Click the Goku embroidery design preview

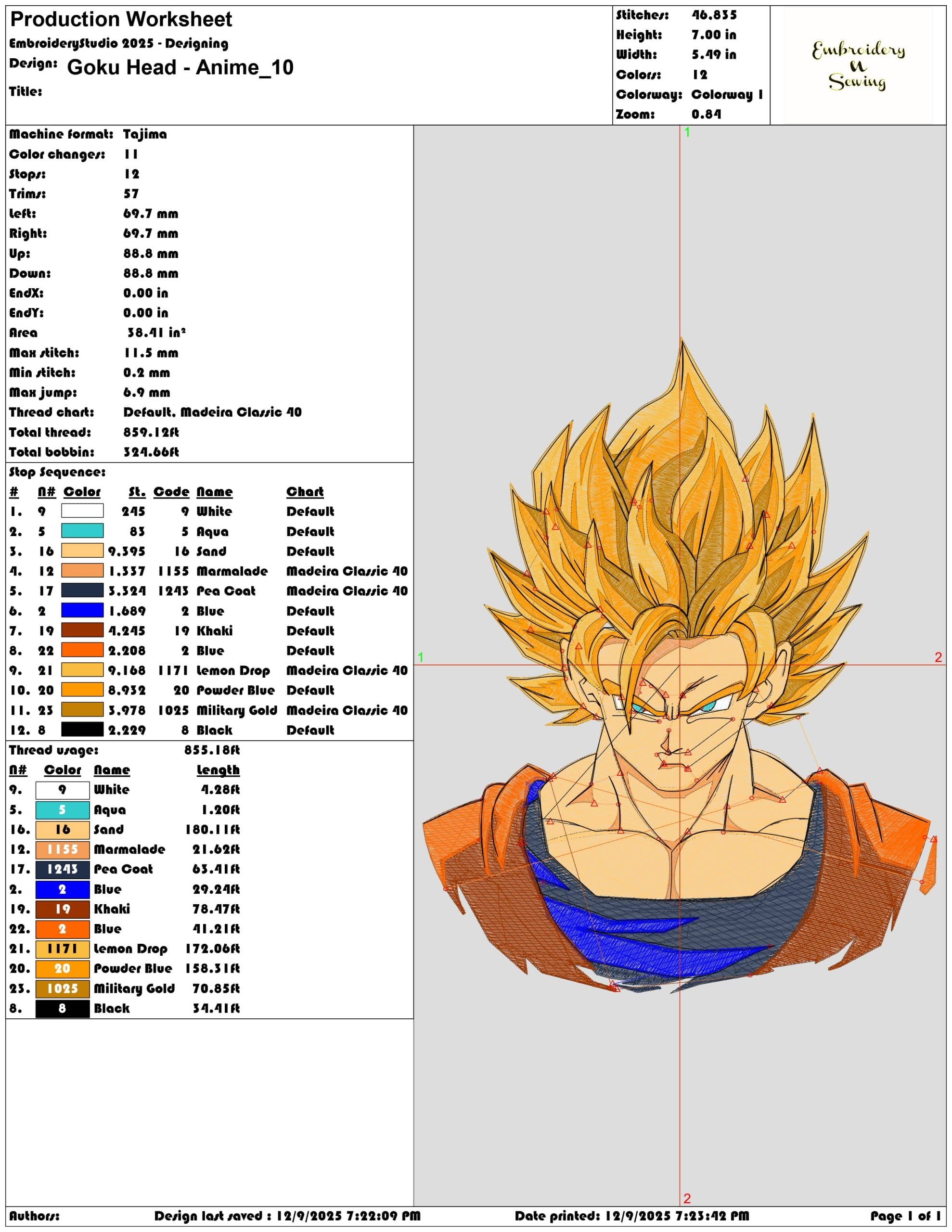(680, 666)
